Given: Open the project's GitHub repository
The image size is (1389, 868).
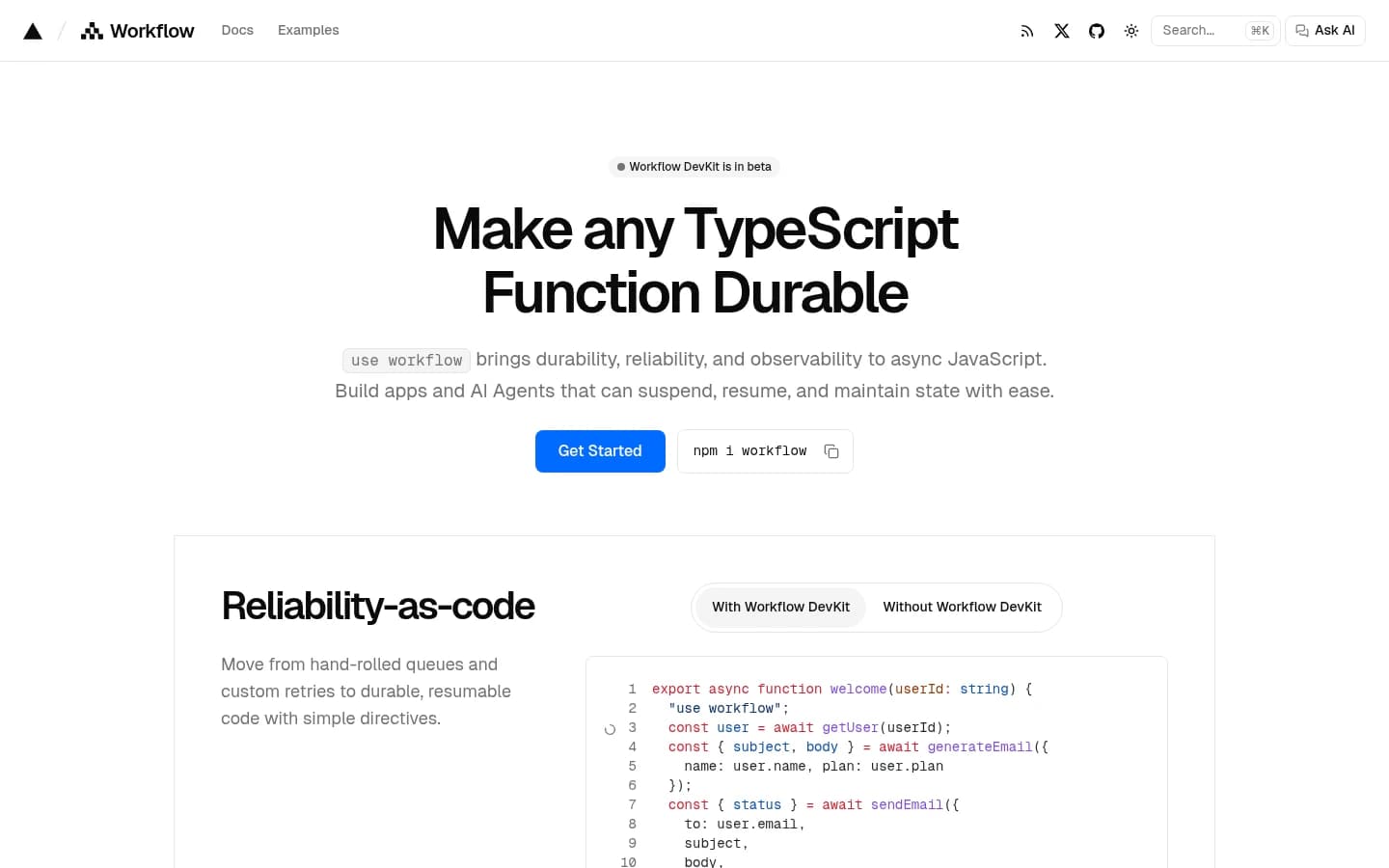Looking at the screenshot, I should [x=1097, y=30].
